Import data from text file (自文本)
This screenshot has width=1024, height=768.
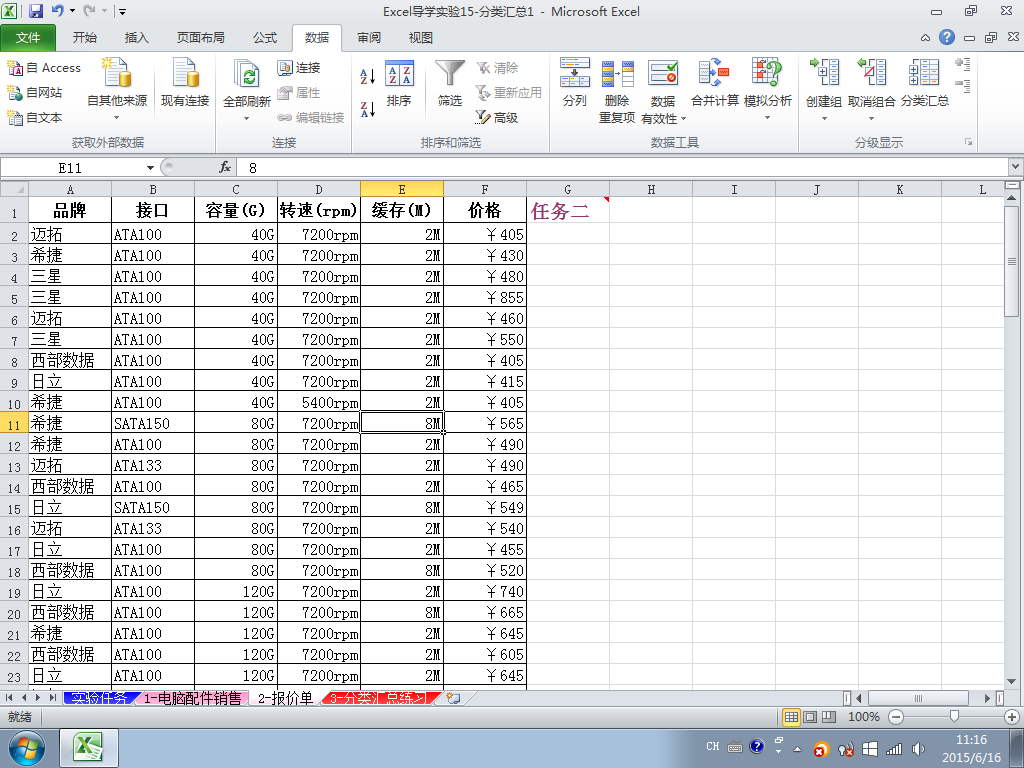click(35, 118)
